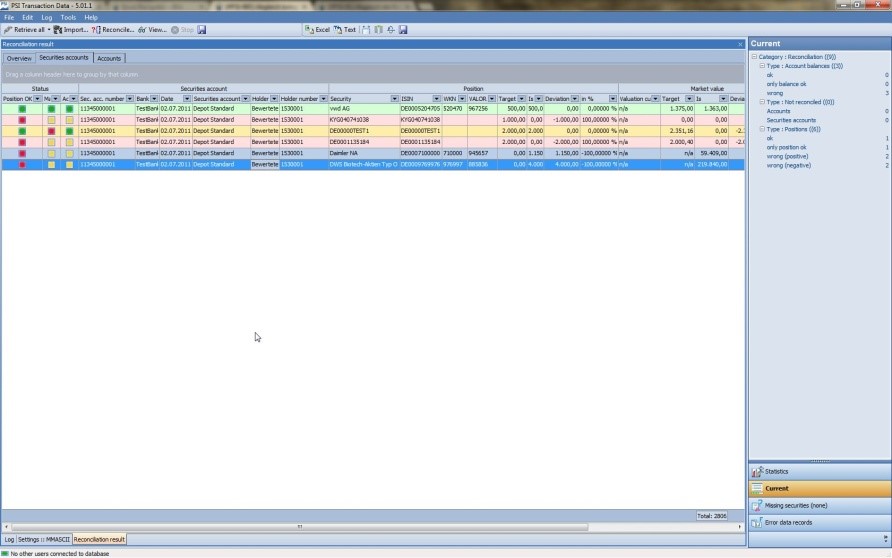Click Position OK status box for vwd AG row
Screen dimensions: 892x558
(22, 109)
